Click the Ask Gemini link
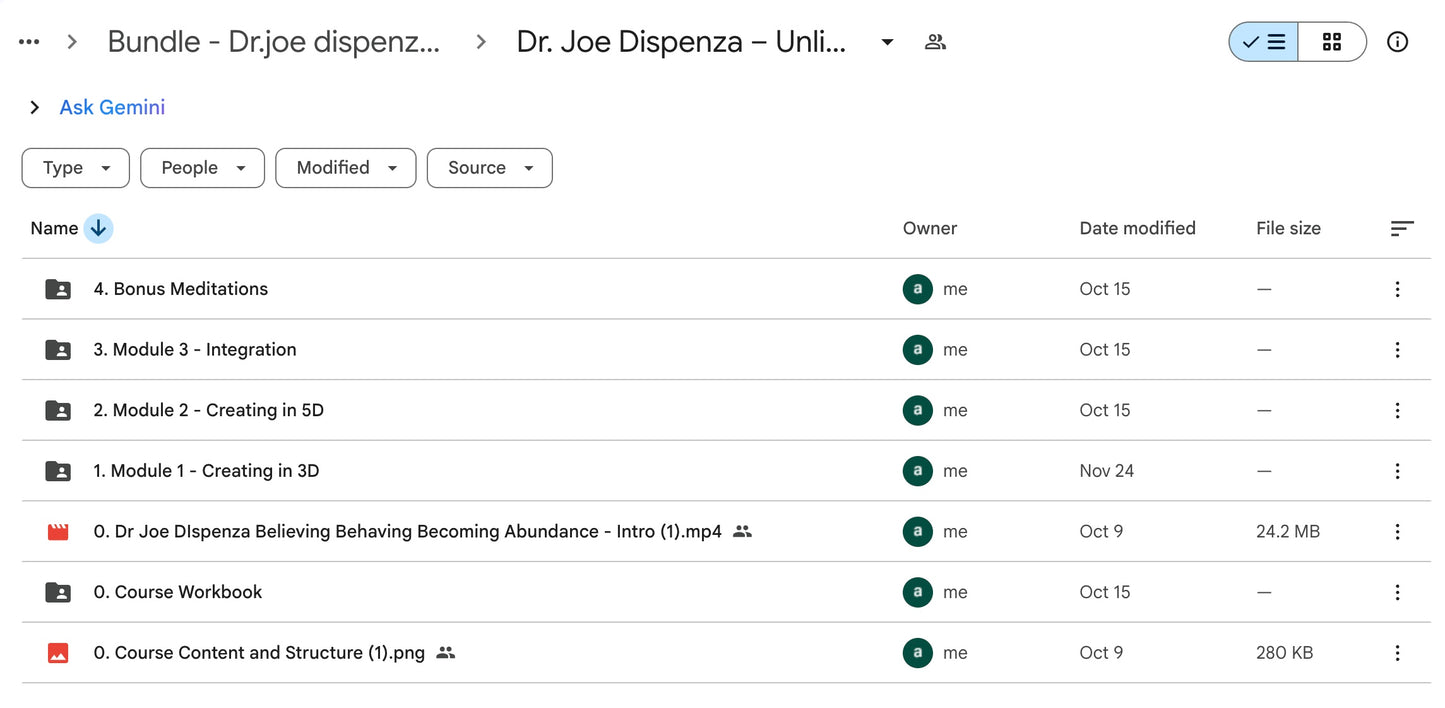 pos(111,107)
